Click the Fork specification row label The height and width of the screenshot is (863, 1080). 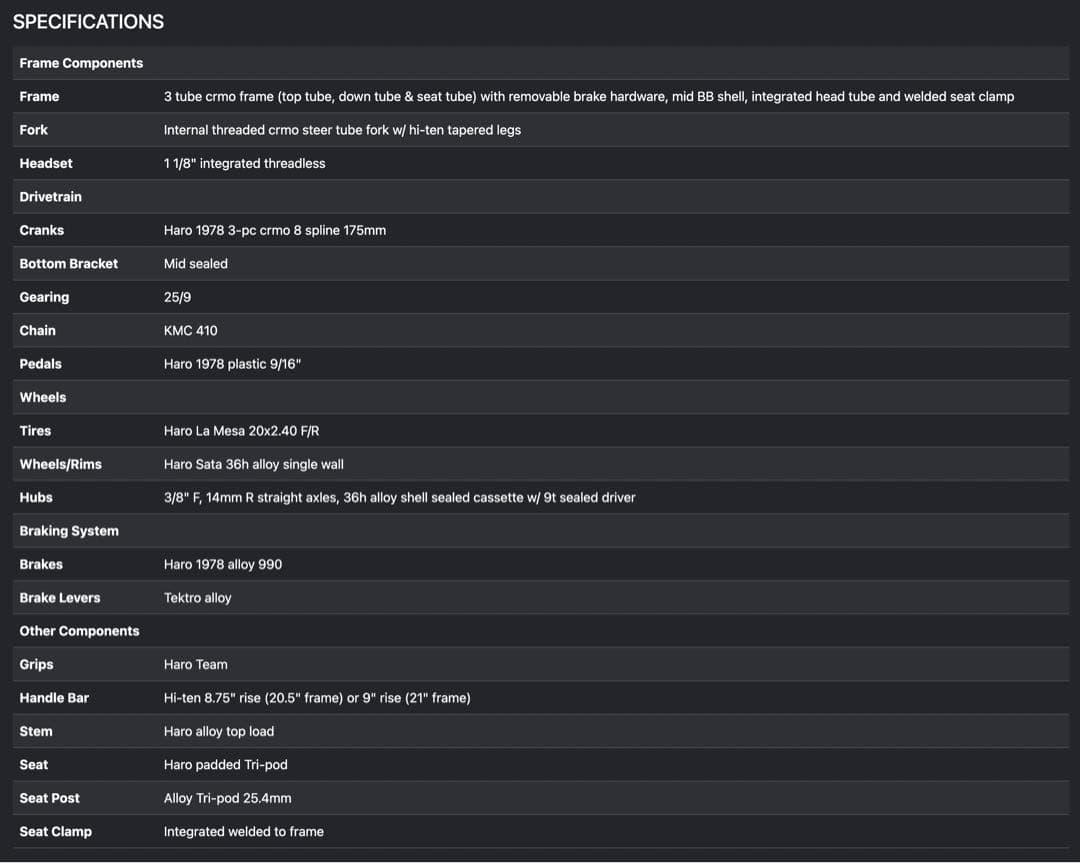34,130
